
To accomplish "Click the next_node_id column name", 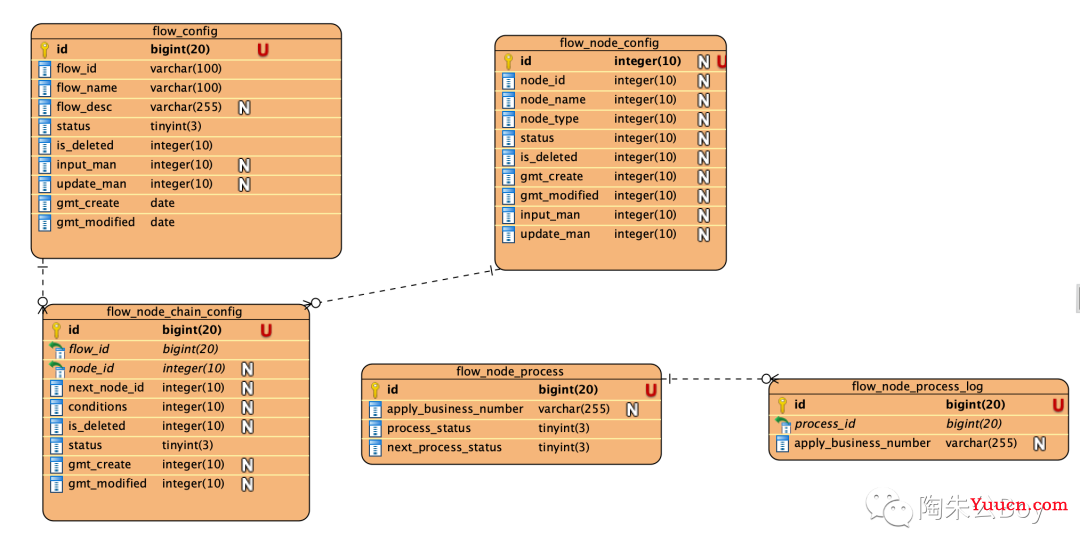I will (x=106, y=388).
